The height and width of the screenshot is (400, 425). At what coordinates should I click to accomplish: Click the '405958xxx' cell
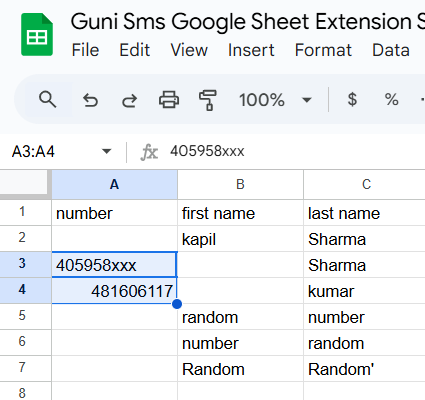pos(114,265)
